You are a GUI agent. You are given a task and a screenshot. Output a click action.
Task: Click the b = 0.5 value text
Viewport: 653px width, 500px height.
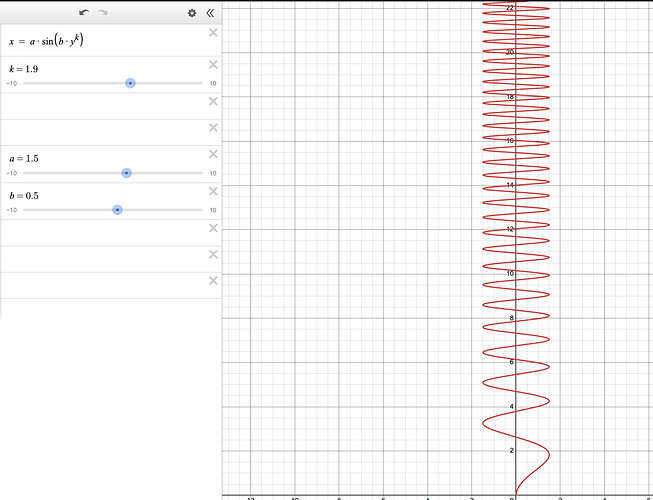point(24,196)
